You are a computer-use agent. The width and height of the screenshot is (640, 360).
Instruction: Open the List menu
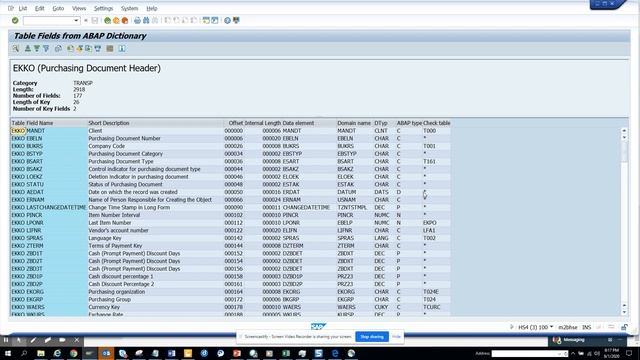[x=23, y=8]
